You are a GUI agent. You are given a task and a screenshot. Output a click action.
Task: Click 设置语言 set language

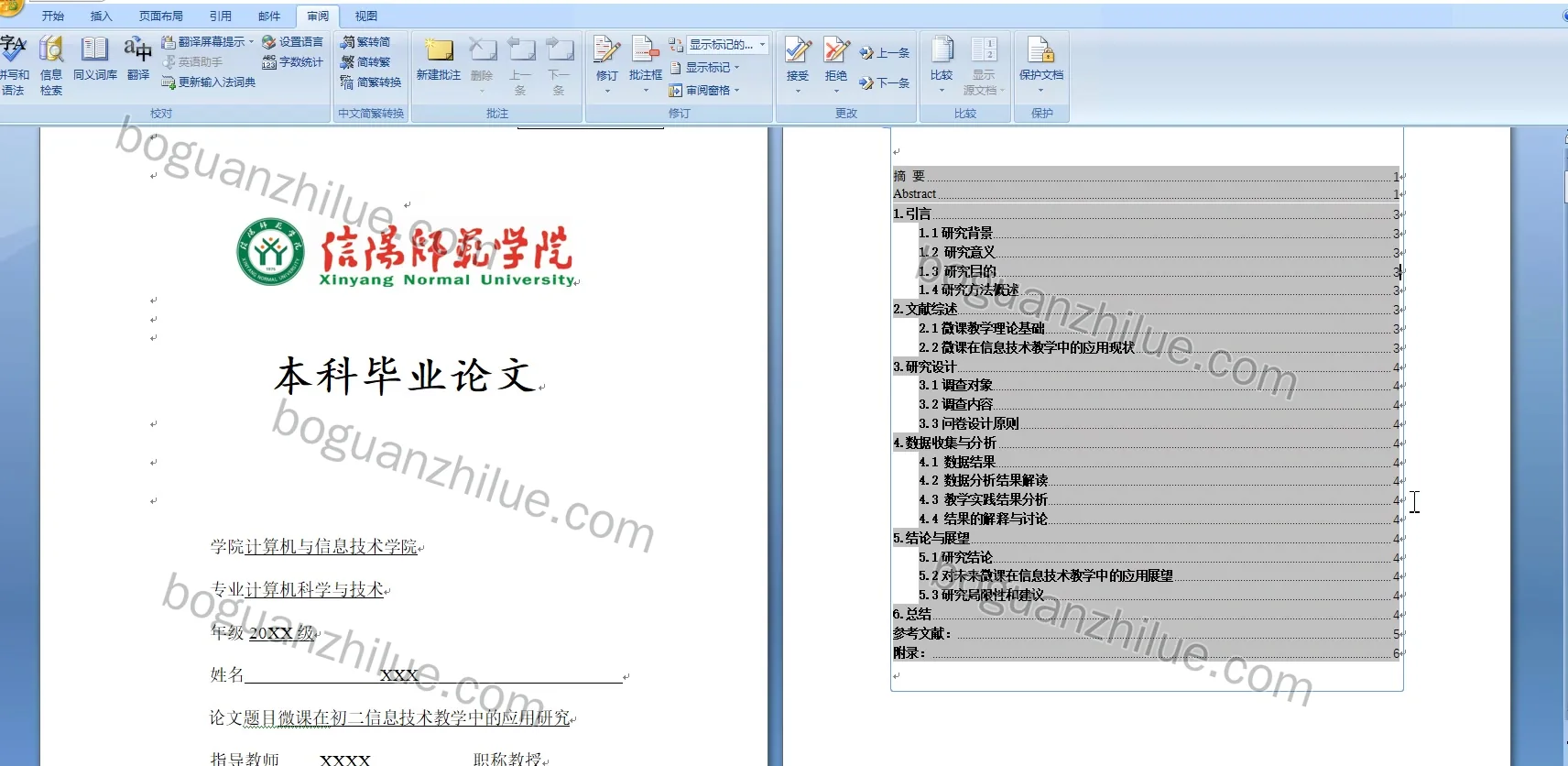click(292, 42)
